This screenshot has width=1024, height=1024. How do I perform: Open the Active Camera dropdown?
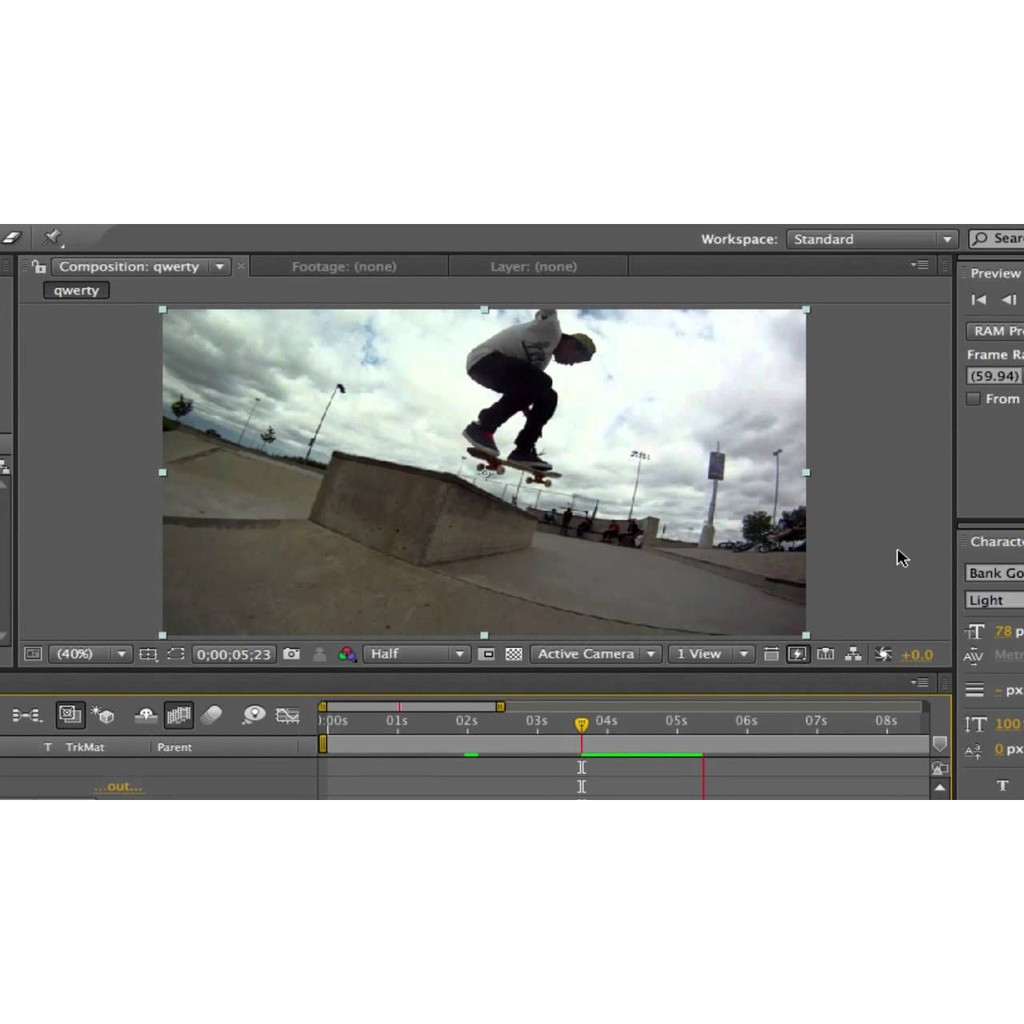tap(596, 654)
